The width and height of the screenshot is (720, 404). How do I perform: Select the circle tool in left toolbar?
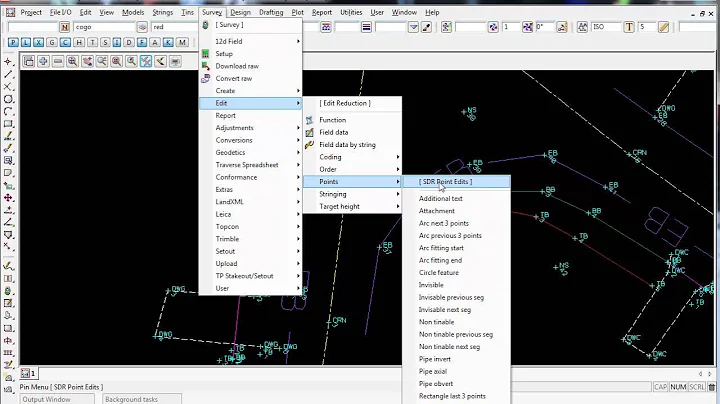click(8, 99)
